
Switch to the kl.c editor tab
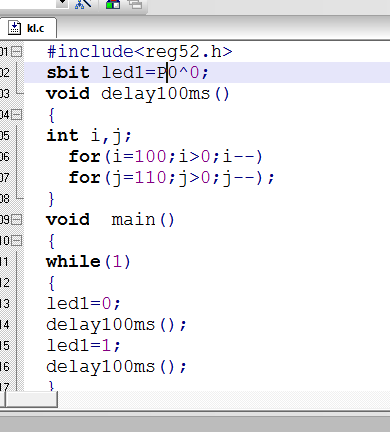tap(28, 28)
